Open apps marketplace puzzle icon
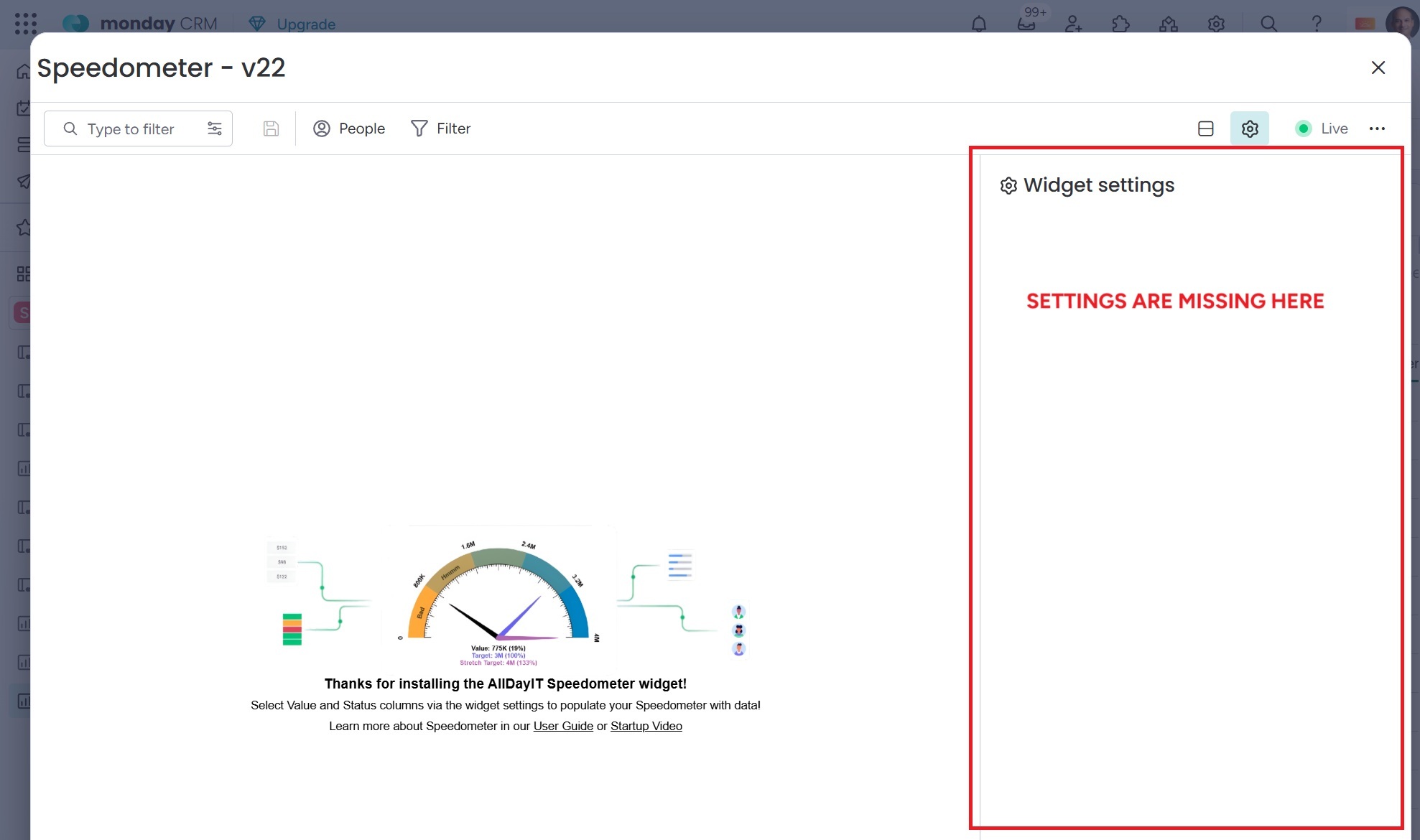This screenshot has width=1420, height=840. coord(1120,24)
